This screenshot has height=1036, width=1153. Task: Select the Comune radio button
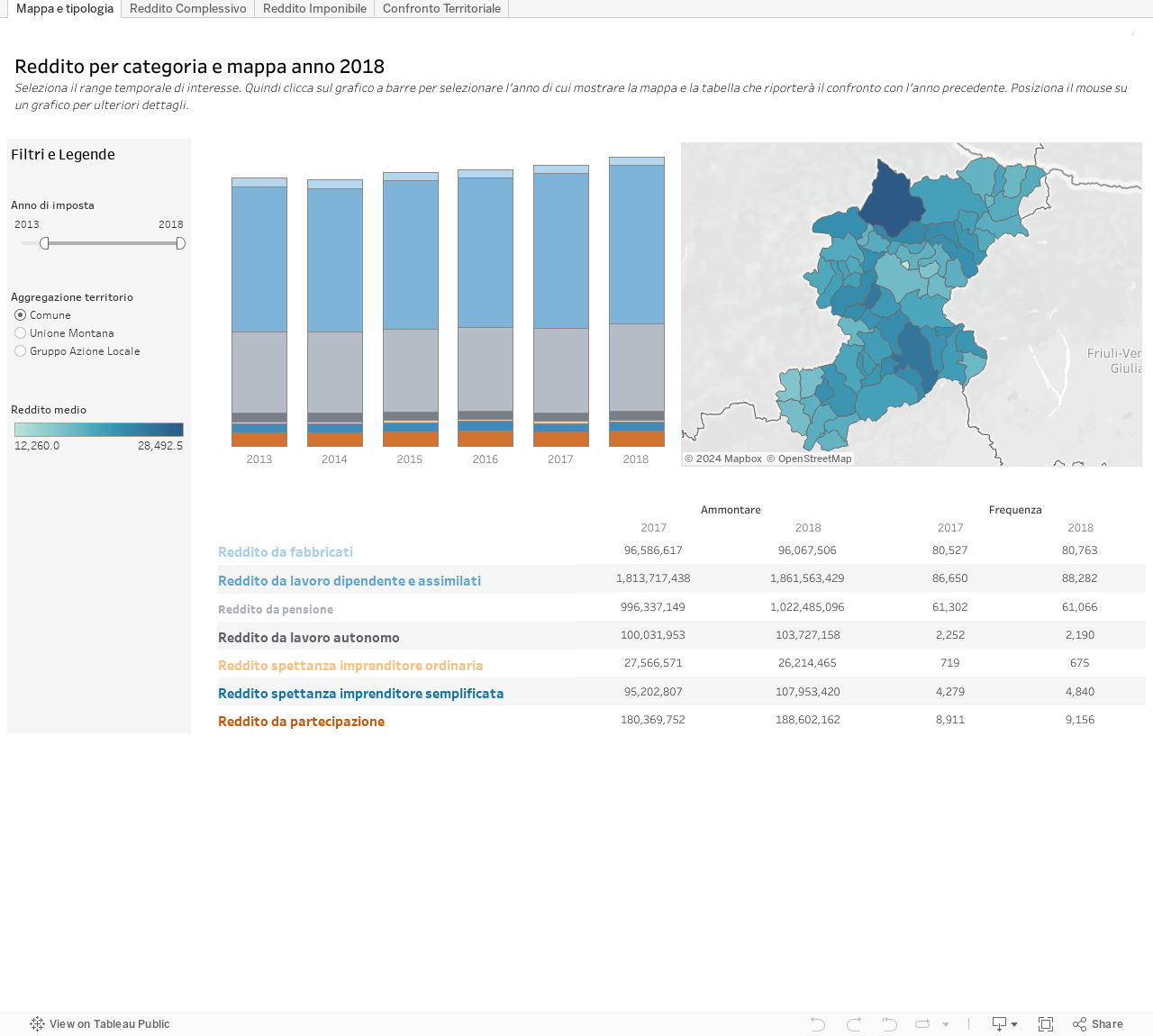click(x=21, y=315)
